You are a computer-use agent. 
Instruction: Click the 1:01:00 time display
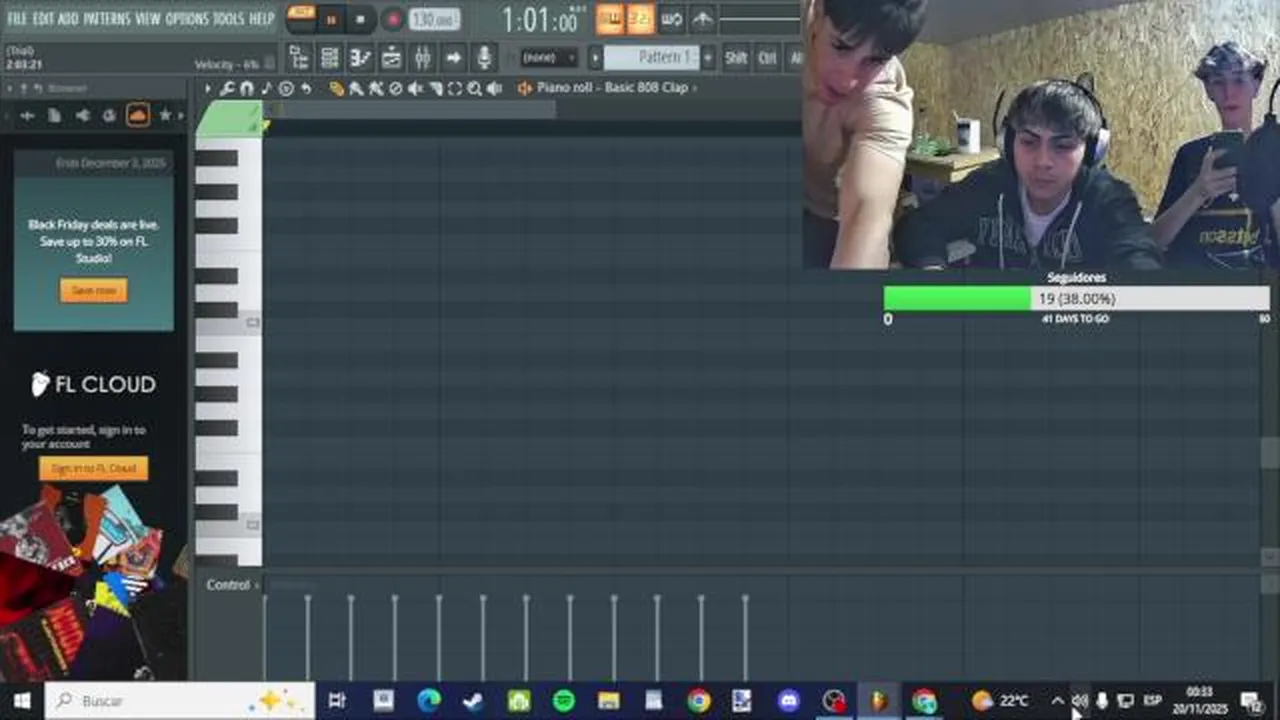pos(541,19)
